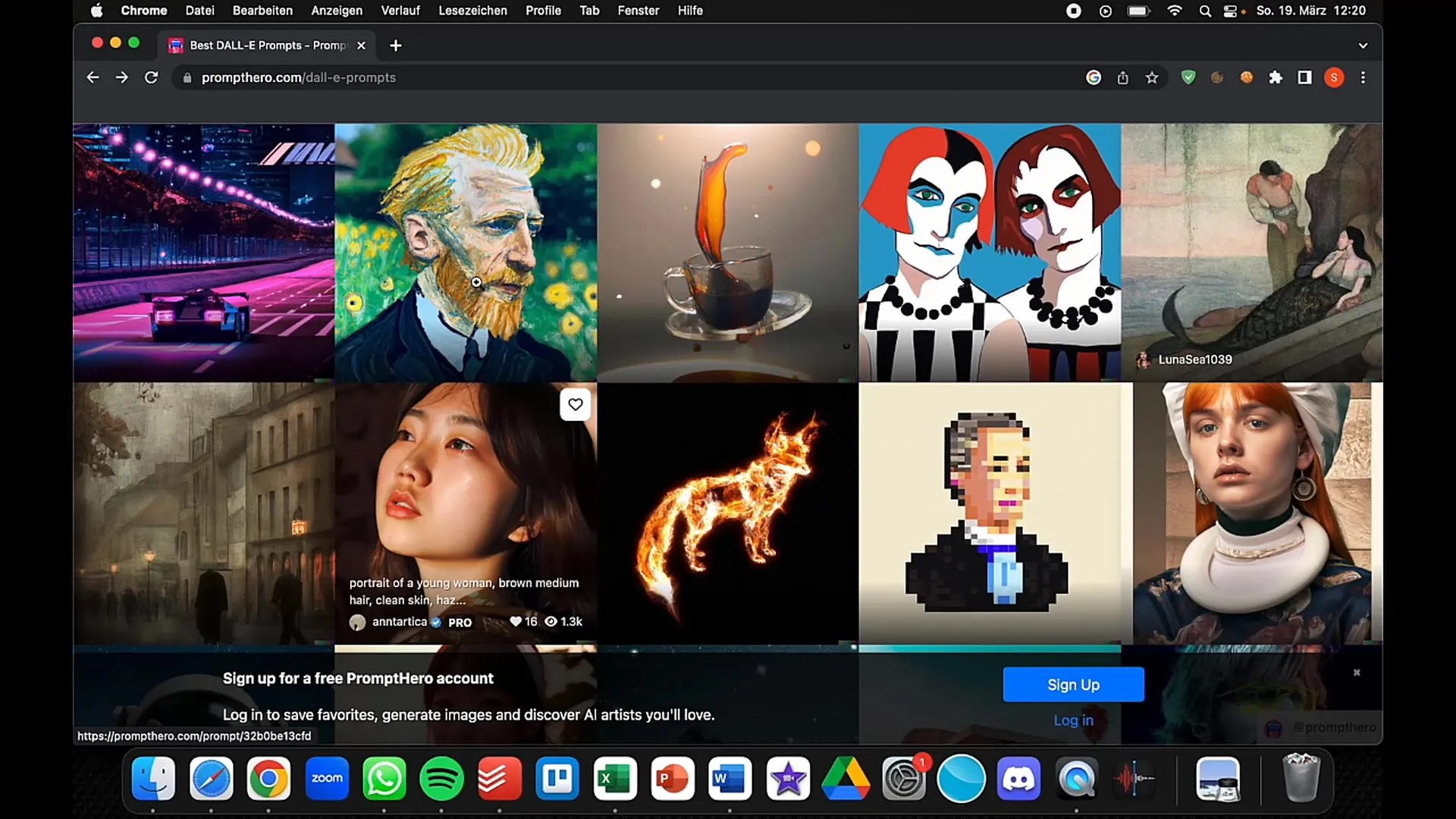Open Spotify from the Dock
The width and height of the screenshot is (1456, 819).
click(x=442, y=779)
